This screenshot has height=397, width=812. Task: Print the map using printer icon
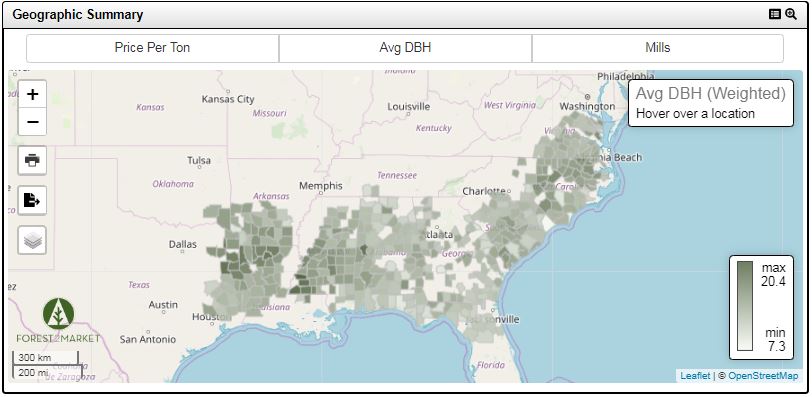(x=32, y=160)
